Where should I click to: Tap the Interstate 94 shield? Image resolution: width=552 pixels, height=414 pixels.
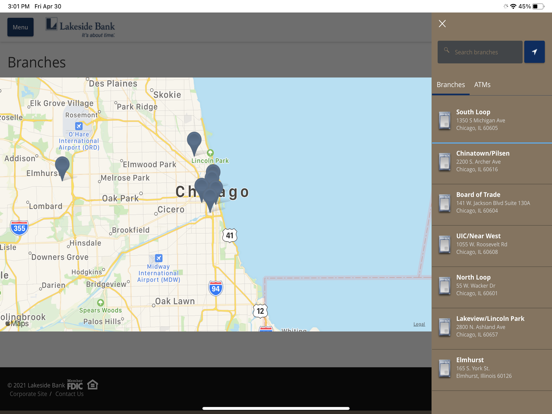pyautogui.click(x=215, y=288)
